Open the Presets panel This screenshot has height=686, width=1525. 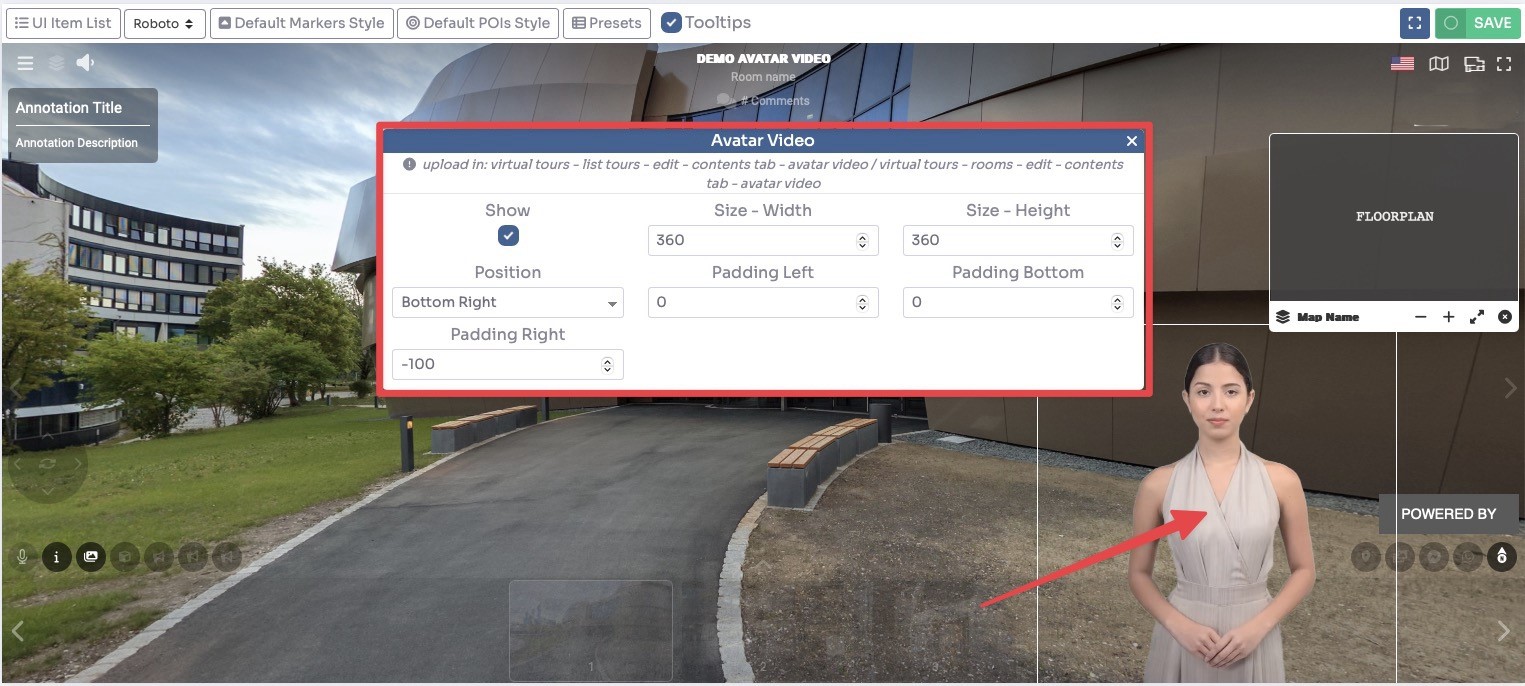607,22
